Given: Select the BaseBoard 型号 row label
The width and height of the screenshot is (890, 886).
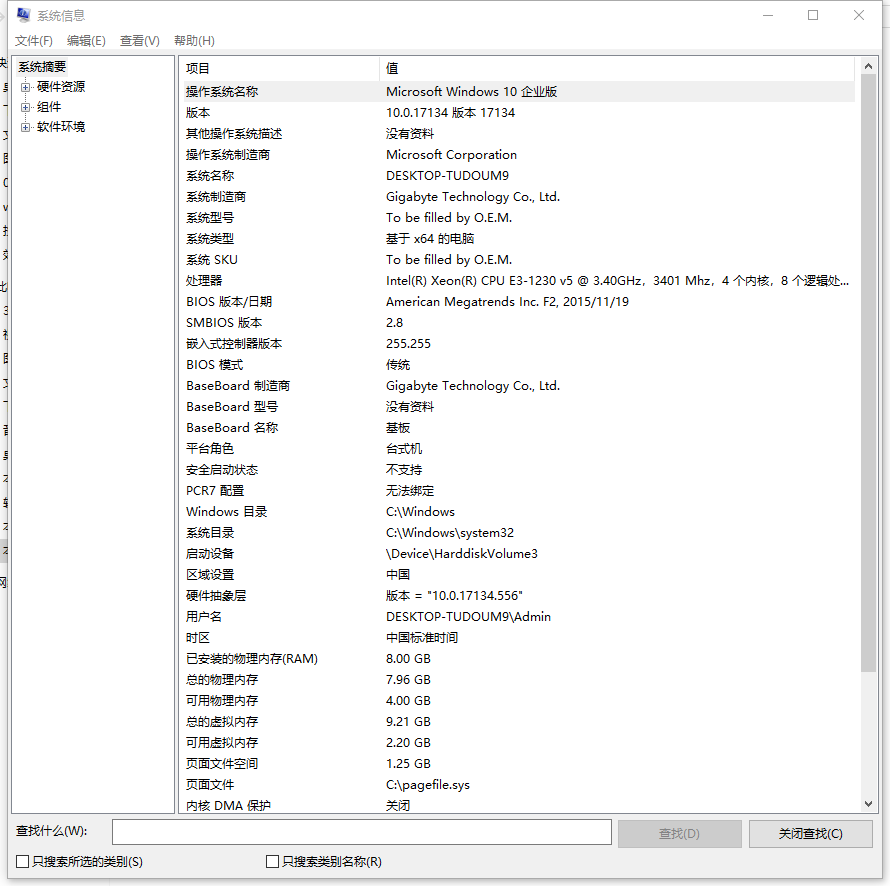Looking at the screenshot, I should pyautogui.click(x=232, y=407).
